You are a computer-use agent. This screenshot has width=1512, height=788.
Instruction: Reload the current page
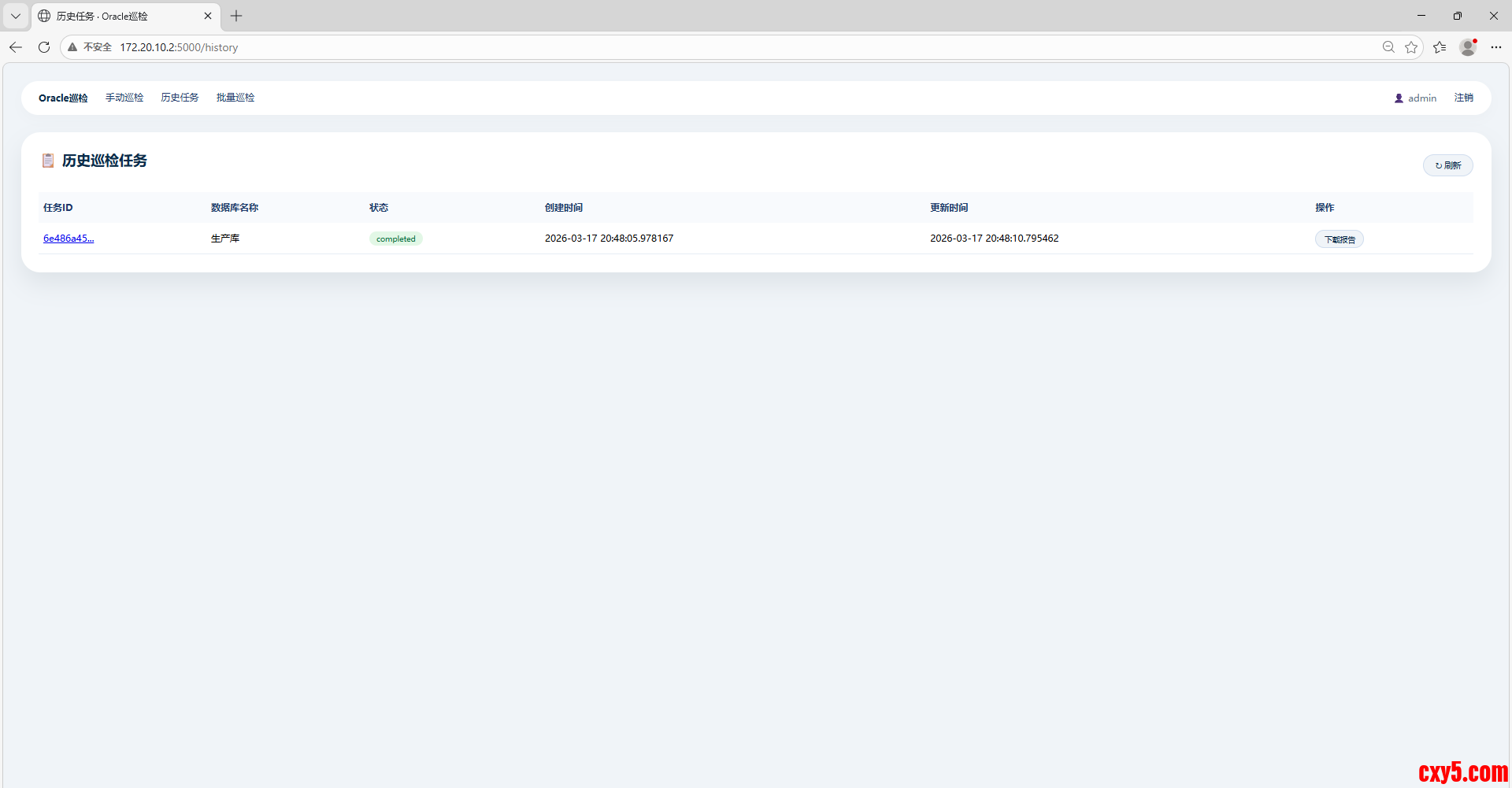pos(44,47)
